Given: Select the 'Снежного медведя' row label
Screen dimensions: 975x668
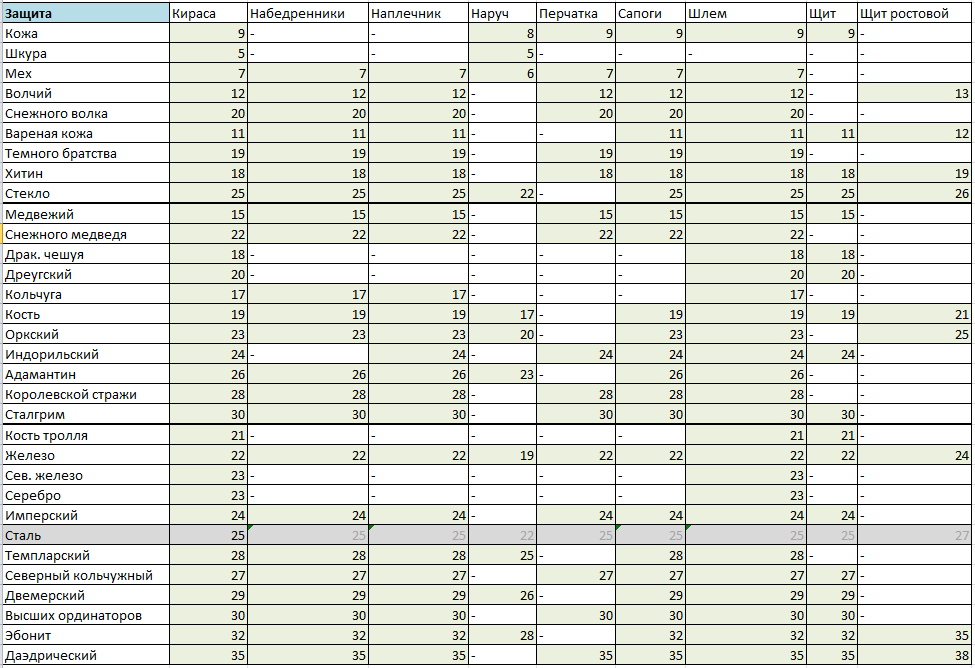Looking at the screenshot, I should [86, 234].
